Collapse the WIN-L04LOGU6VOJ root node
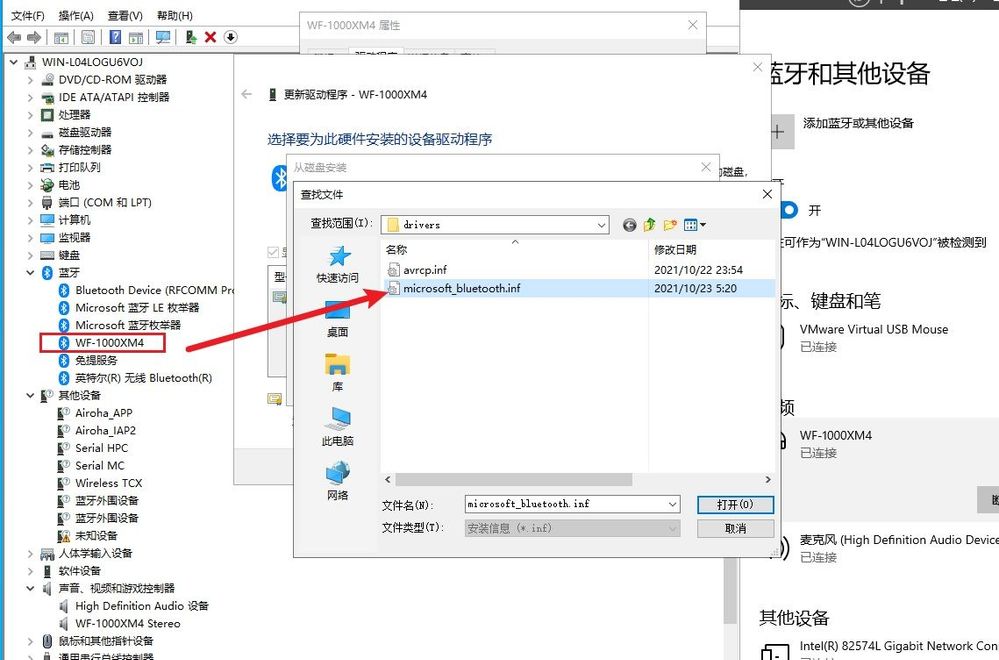Screen dimensions: 999x660 (13, 62)
